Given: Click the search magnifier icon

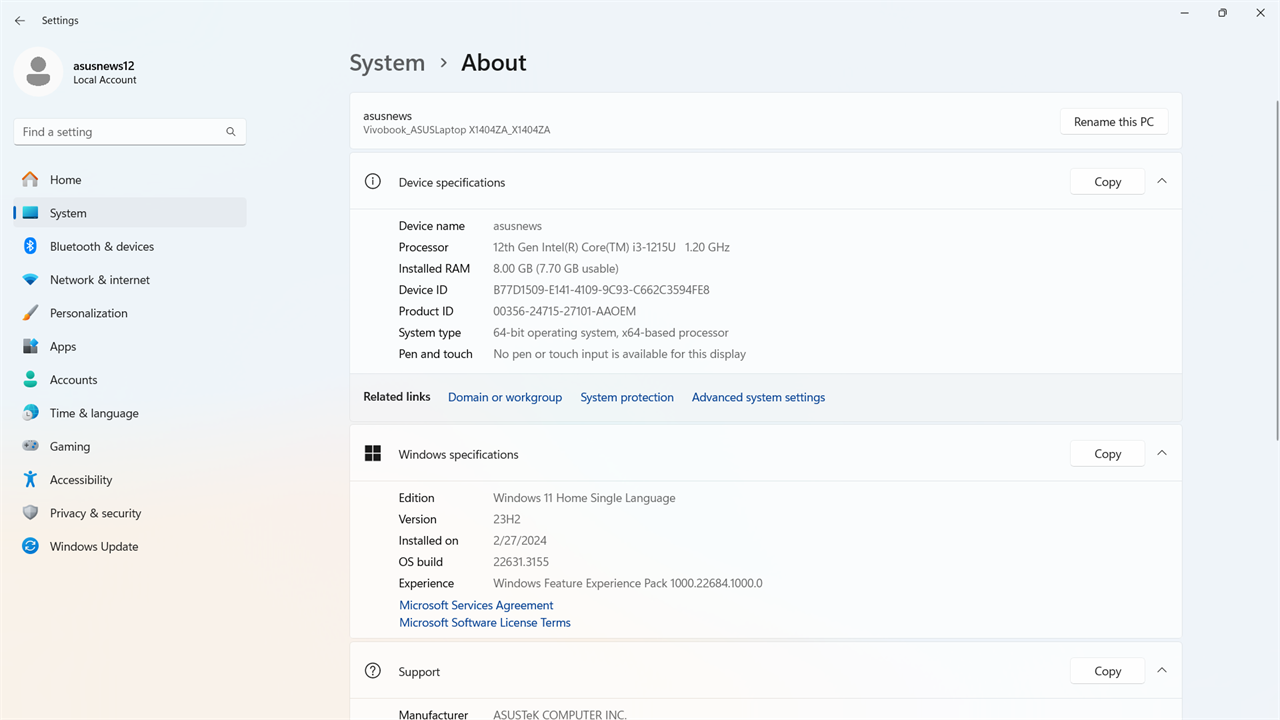Looking at the screenshot, I should (231, 132).
